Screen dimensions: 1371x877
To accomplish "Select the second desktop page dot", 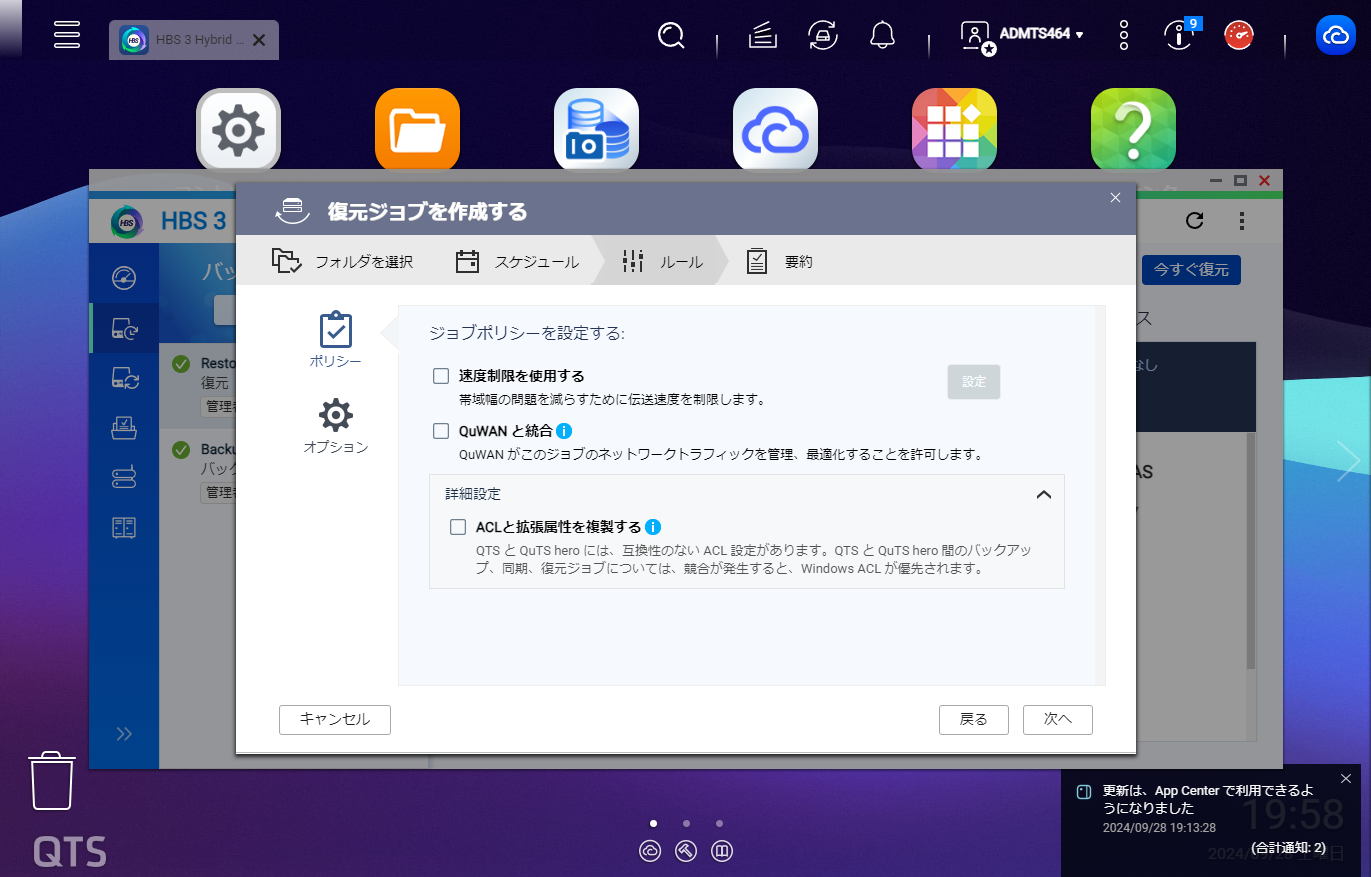I will [686, 824].
